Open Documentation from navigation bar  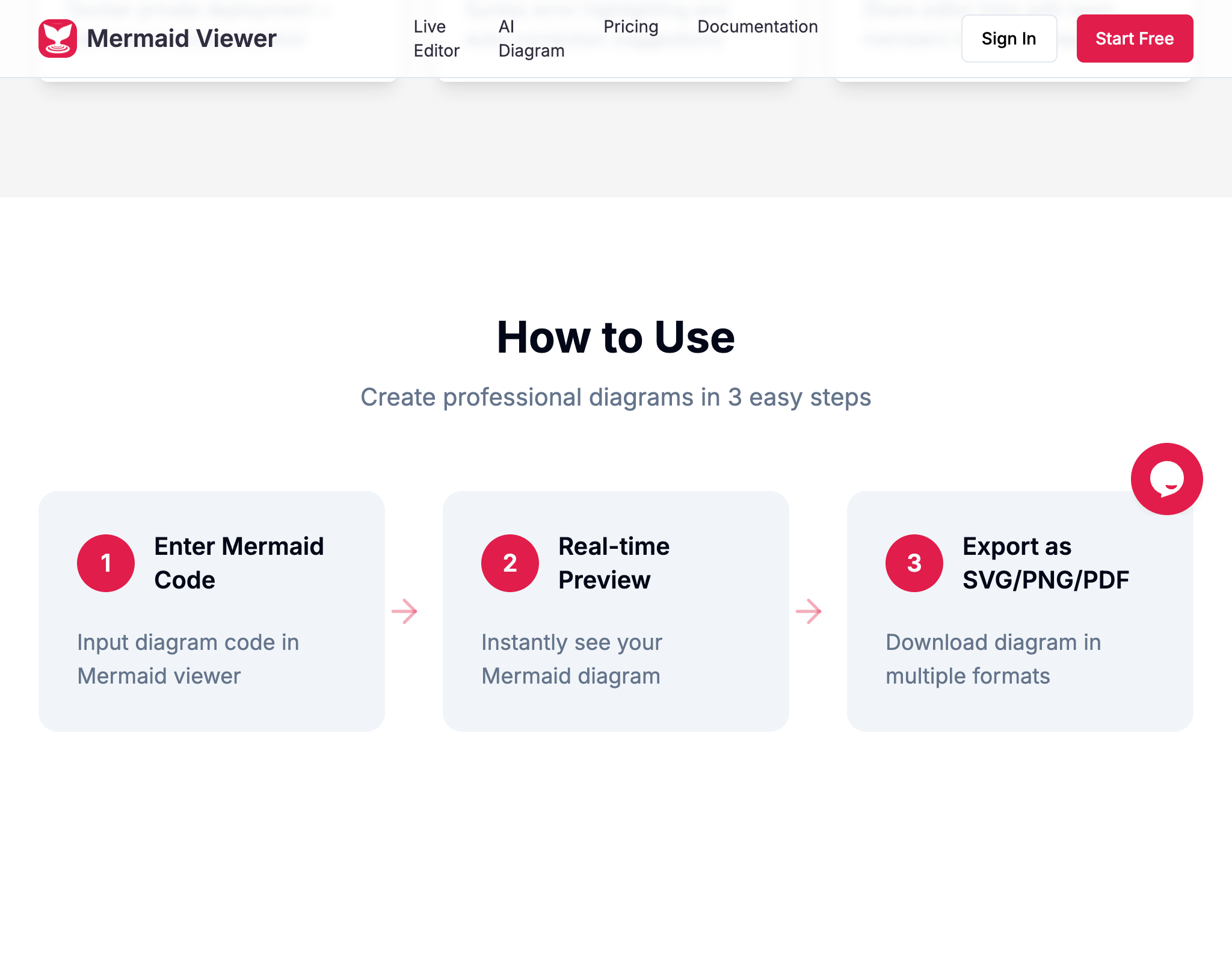(x=757, y=26)
